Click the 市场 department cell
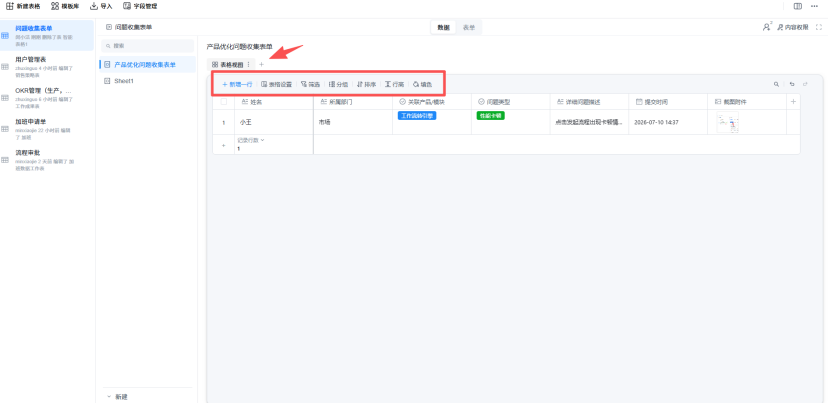828x404 pixels. click(352, 122)
